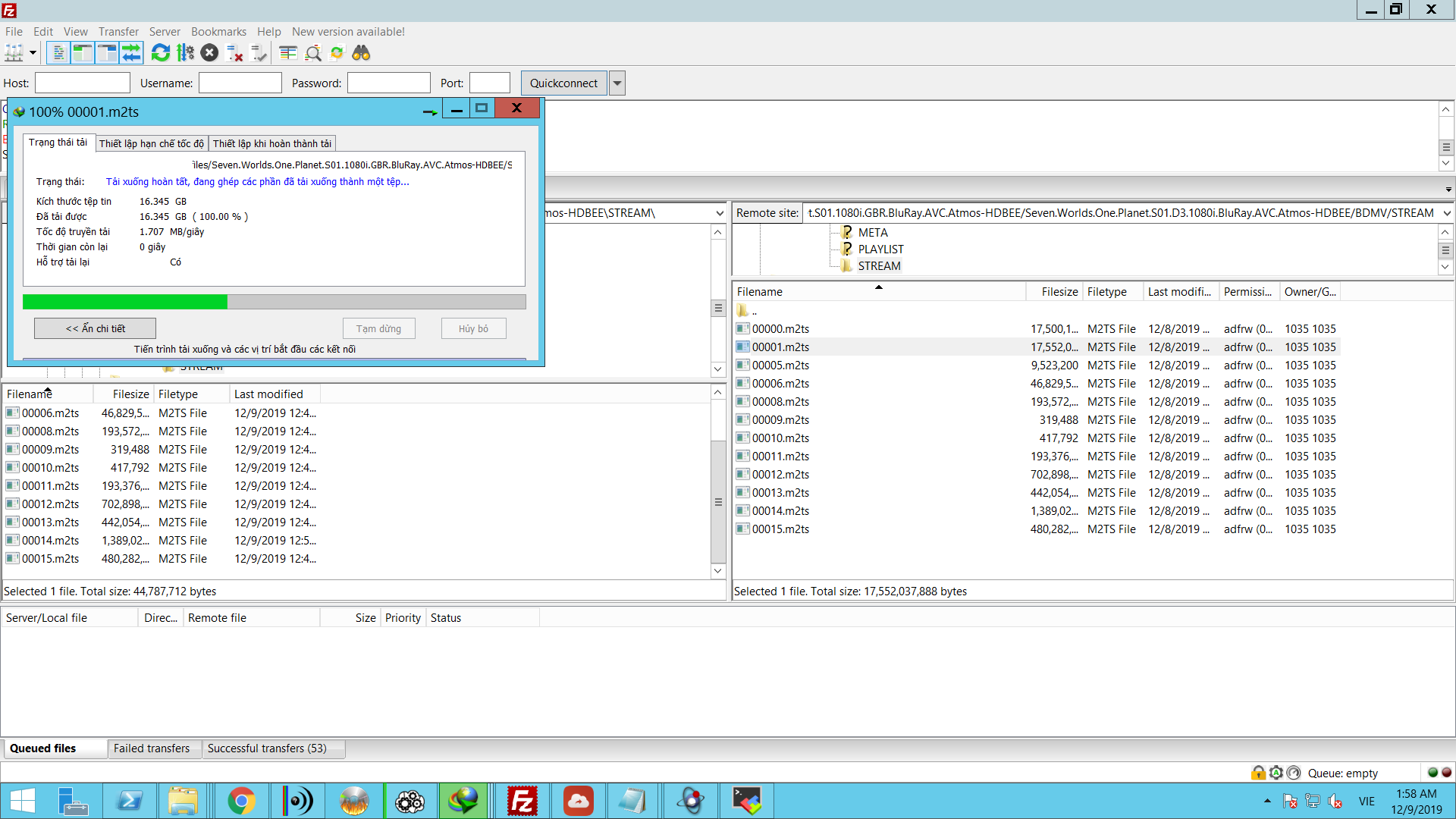The image size is (1456, 819).
Task: Select the Queued files tab
Action: click(44, 748)
